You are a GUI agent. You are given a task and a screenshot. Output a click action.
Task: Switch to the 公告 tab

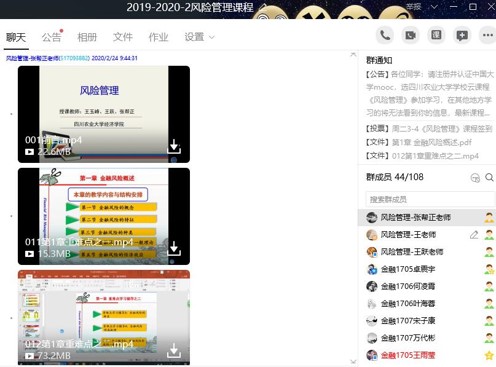click(52, 37)
